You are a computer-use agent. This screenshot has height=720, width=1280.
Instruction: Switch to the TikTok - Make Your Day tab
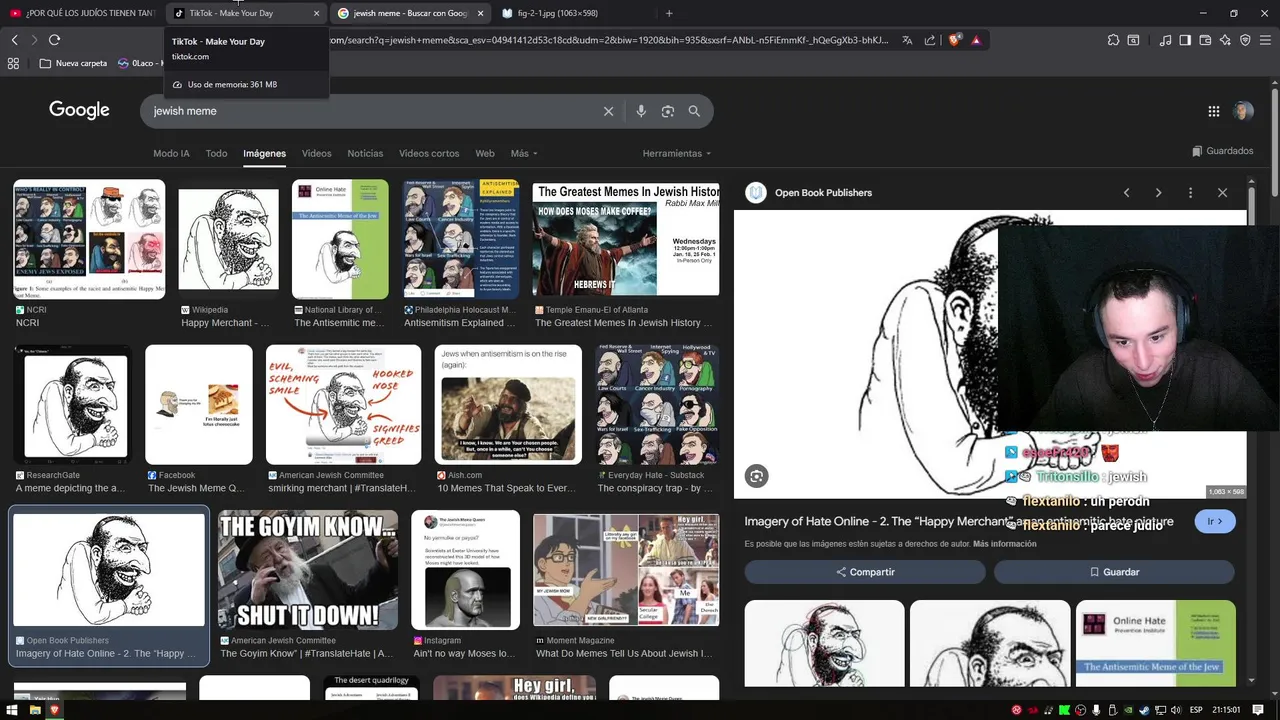(245, 13)
